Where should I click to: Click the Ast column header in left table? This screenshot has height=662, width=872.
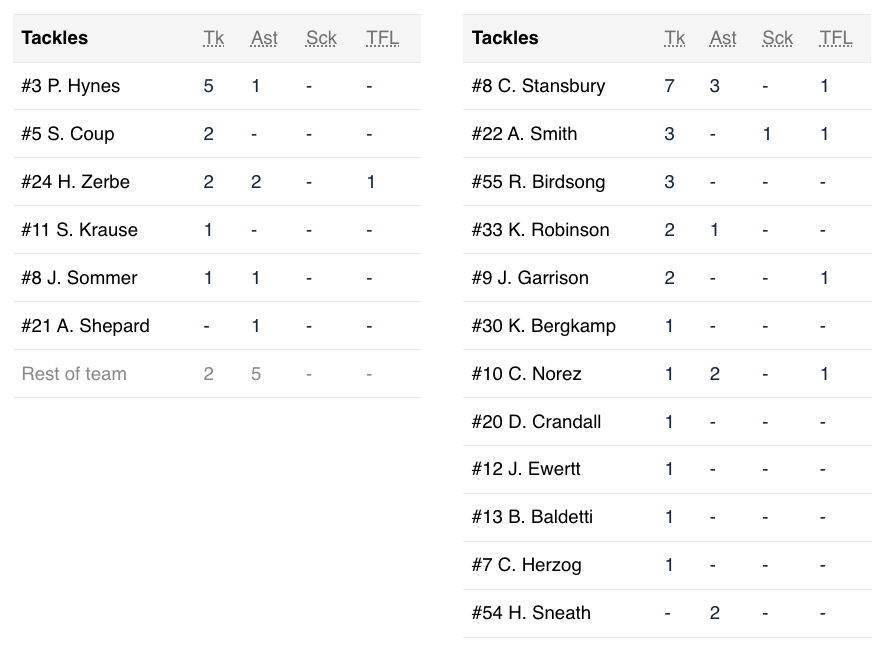[264, 38]
